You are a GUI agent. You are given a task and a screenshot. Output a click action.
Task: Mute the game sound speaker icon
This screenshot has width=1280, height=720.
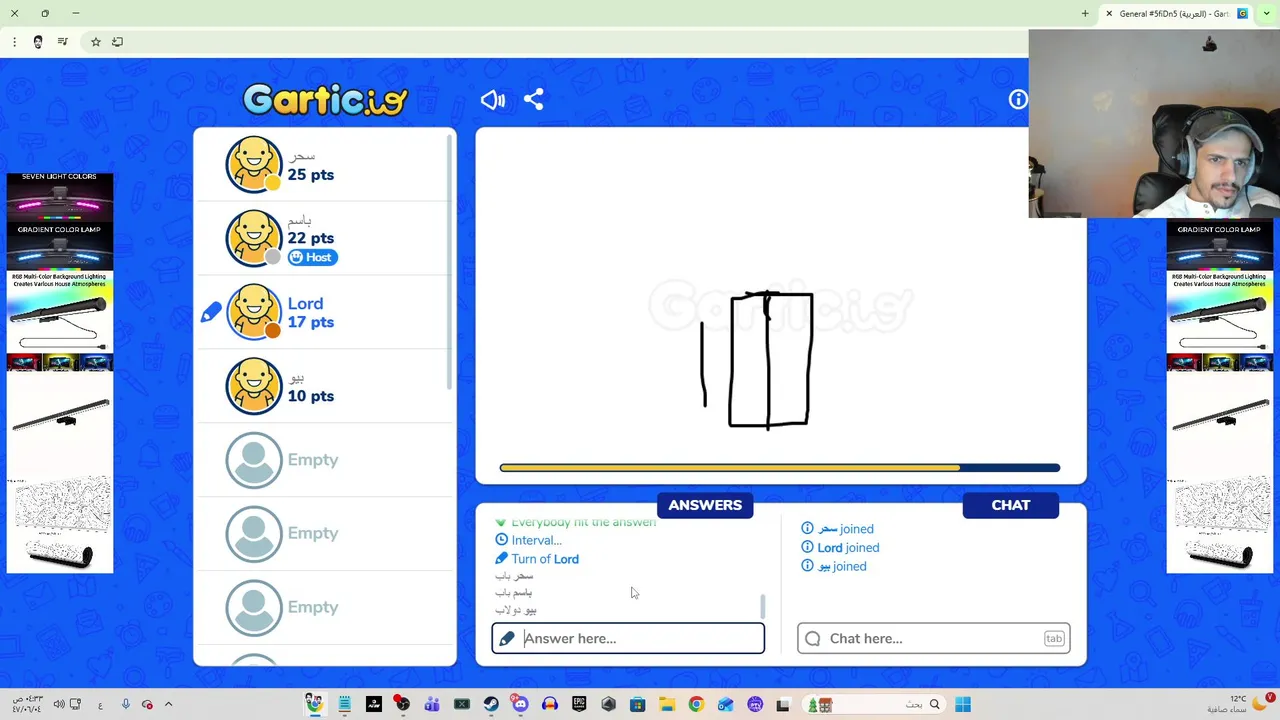click(x=492, y=99)
